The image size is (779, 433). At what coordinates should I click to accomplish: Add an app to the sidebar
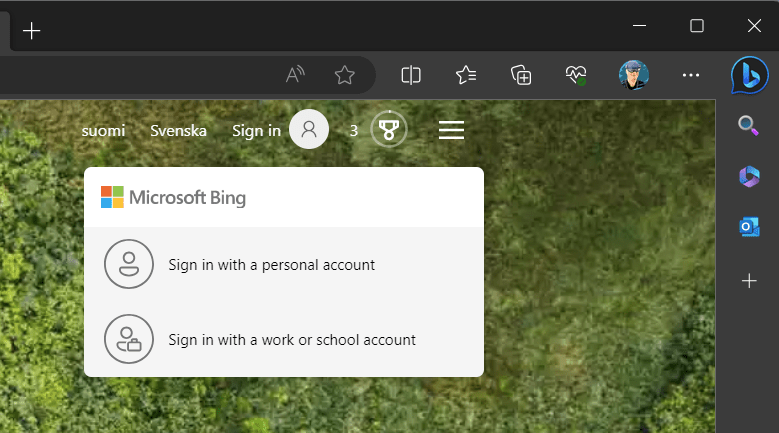pyautogui.click(x=748, y=281)
